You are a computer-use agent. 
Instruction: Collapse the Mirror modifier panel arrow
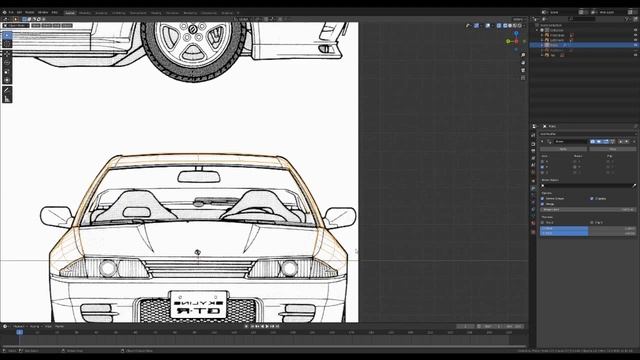[x=542, y=142]
